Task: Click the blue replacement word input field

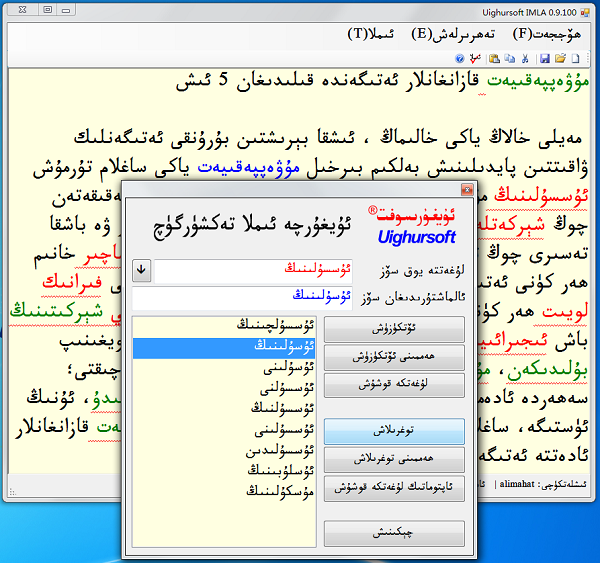Action: point(242,297)
